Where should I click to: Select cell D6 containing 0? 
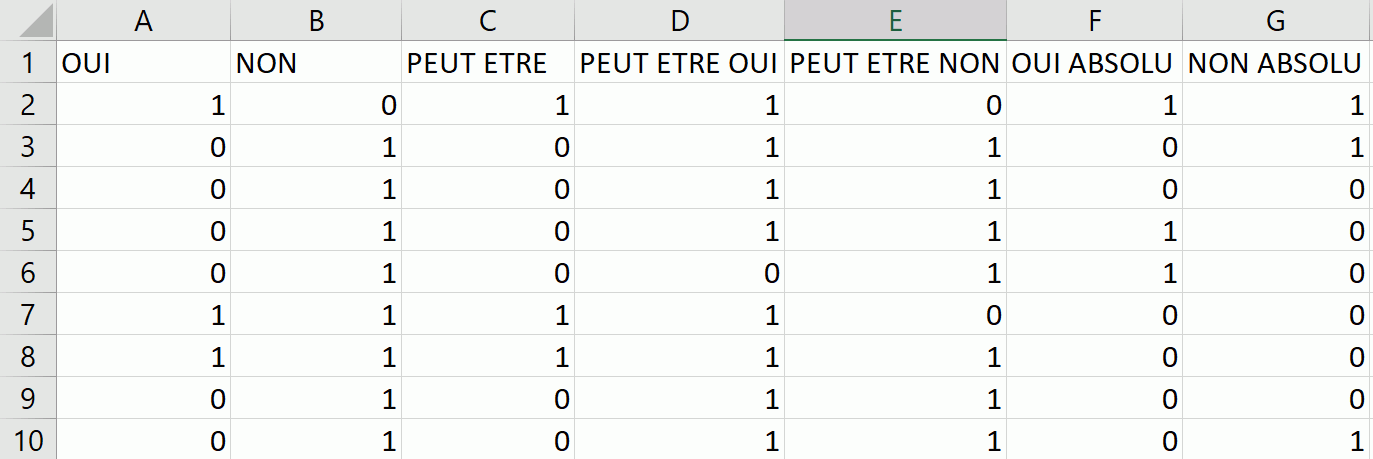tap(679, 273)
